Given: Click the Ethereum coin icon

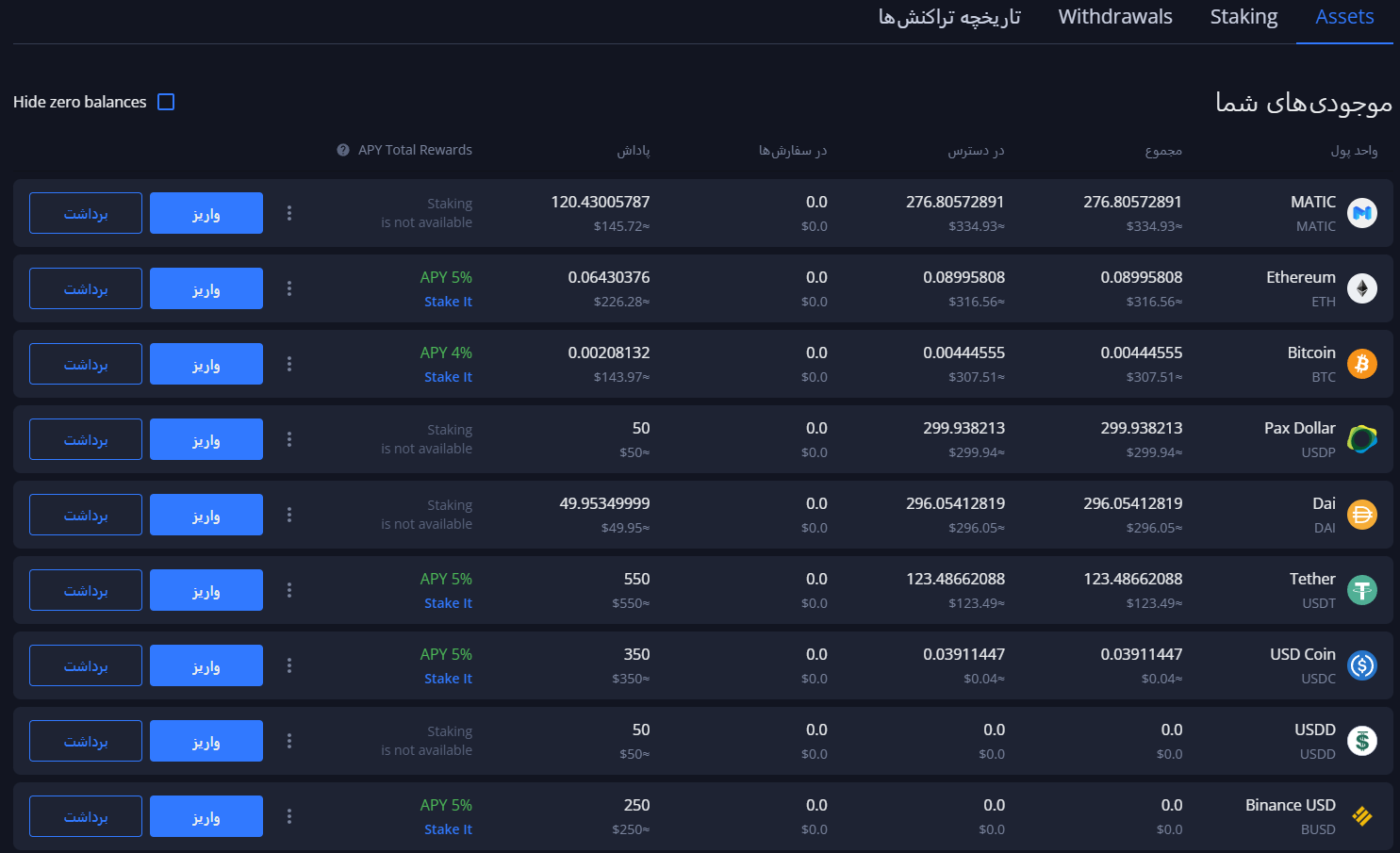Looking at the screenshot, I should coord(1361,288).
